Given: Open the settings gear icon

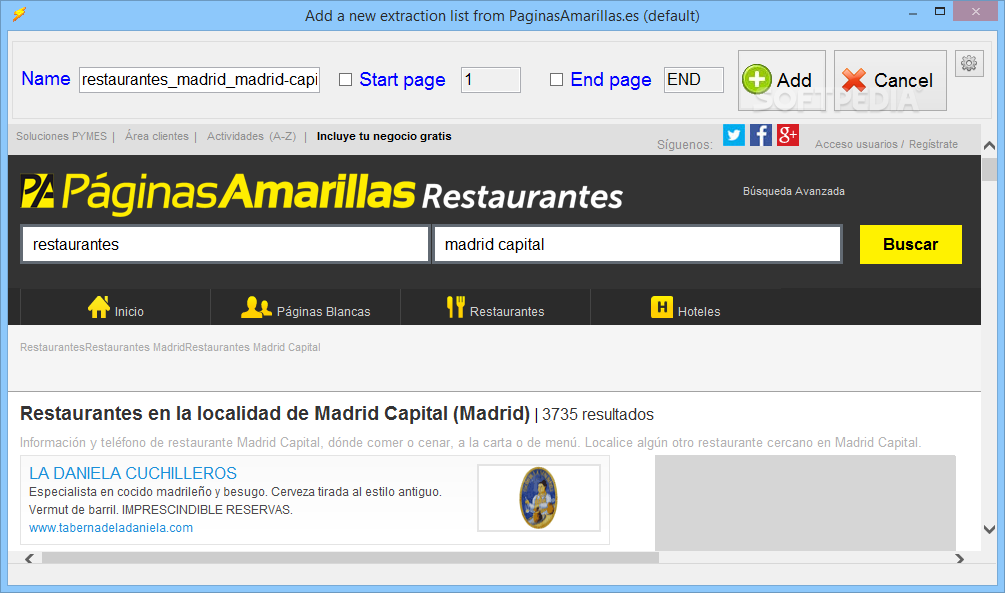Looking at the screenshot, I should click(x=968, y=63).
